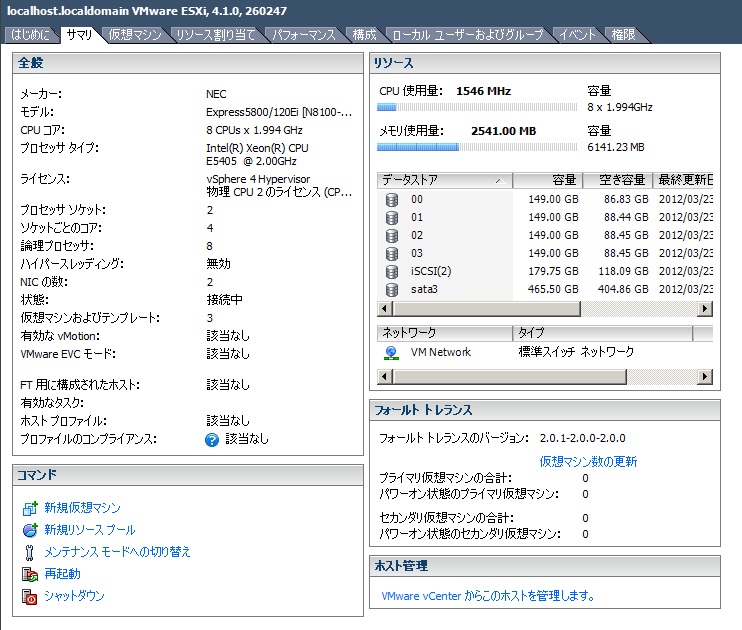Open the 構成 tab
This screenshot has width=742, height=630.
pos(364,35)
